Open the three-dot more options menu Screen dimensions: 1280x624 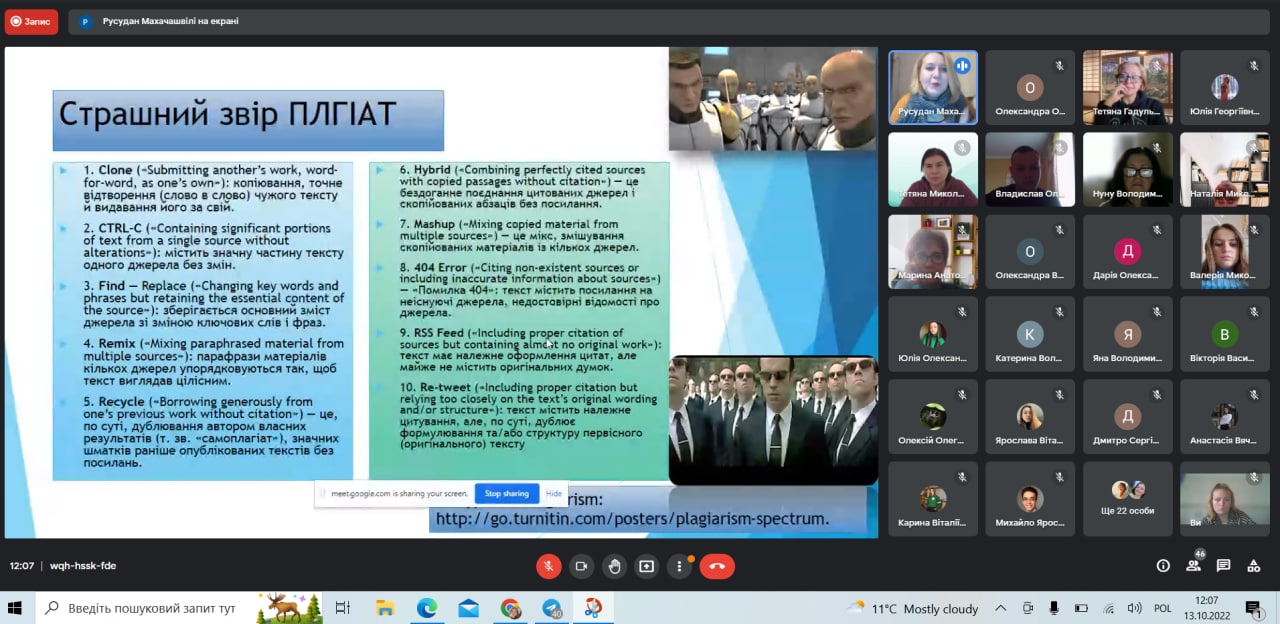(x=680, y=566)
